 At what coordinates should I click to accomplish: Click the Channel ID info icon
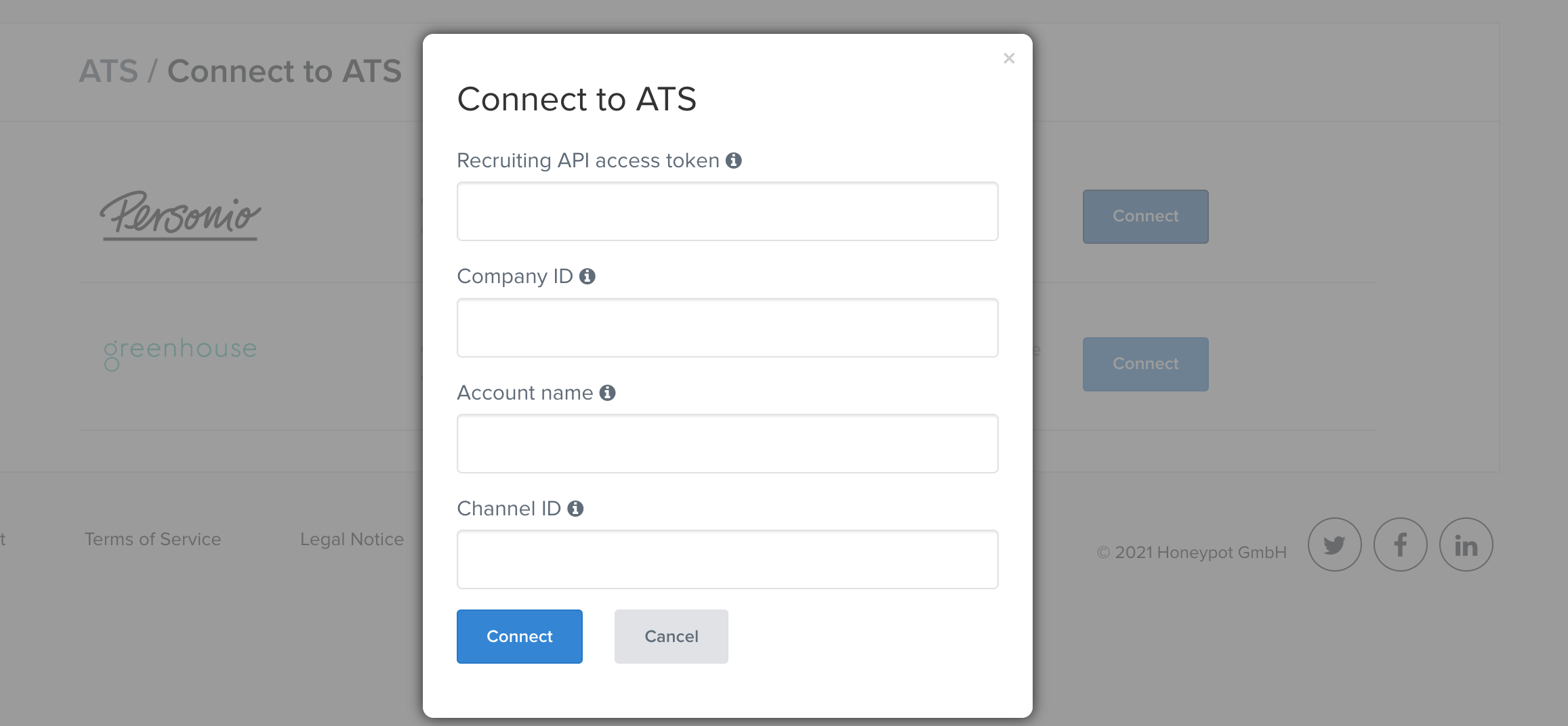(x=577, y=509)
